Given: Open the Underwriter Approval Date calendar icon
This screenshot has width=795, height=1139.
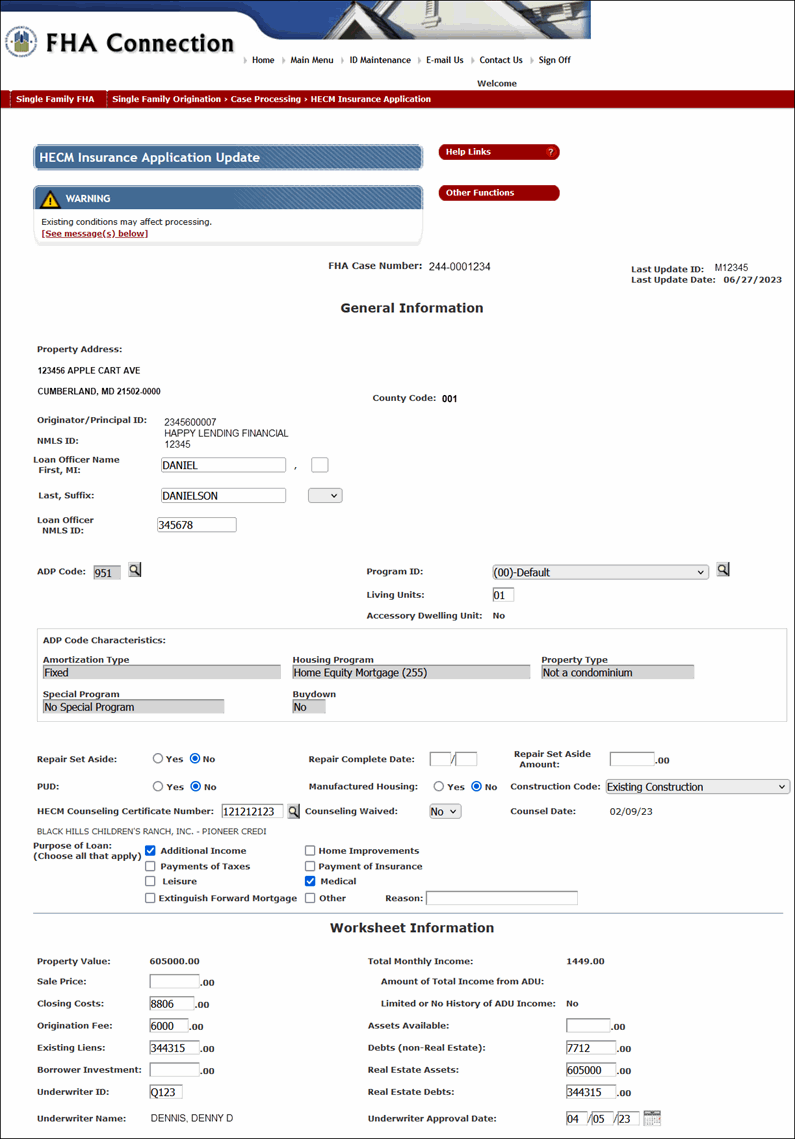Looking at the screenshot, I should (652, 1118).
